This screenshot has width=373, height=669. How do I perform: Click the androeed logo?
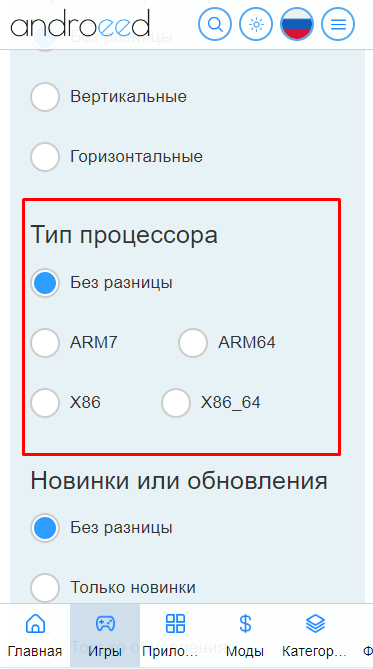(x=81, y=23)
